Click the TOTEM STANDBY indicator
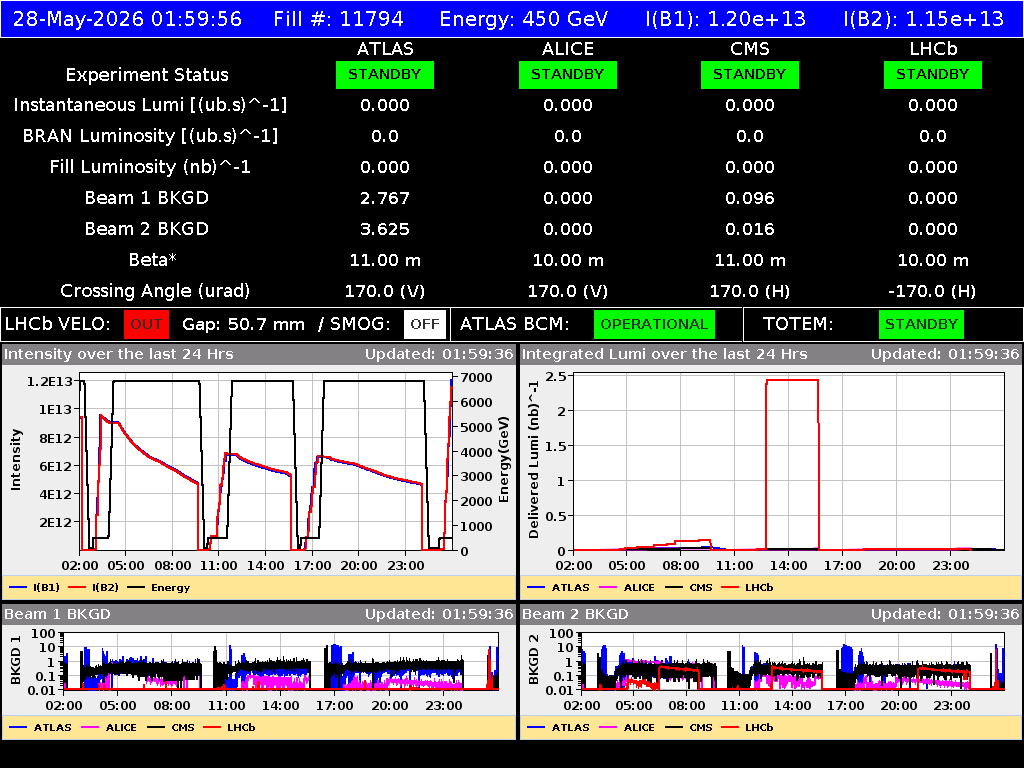The width and height of the screenshot is (1024, 768). point(921,325)
